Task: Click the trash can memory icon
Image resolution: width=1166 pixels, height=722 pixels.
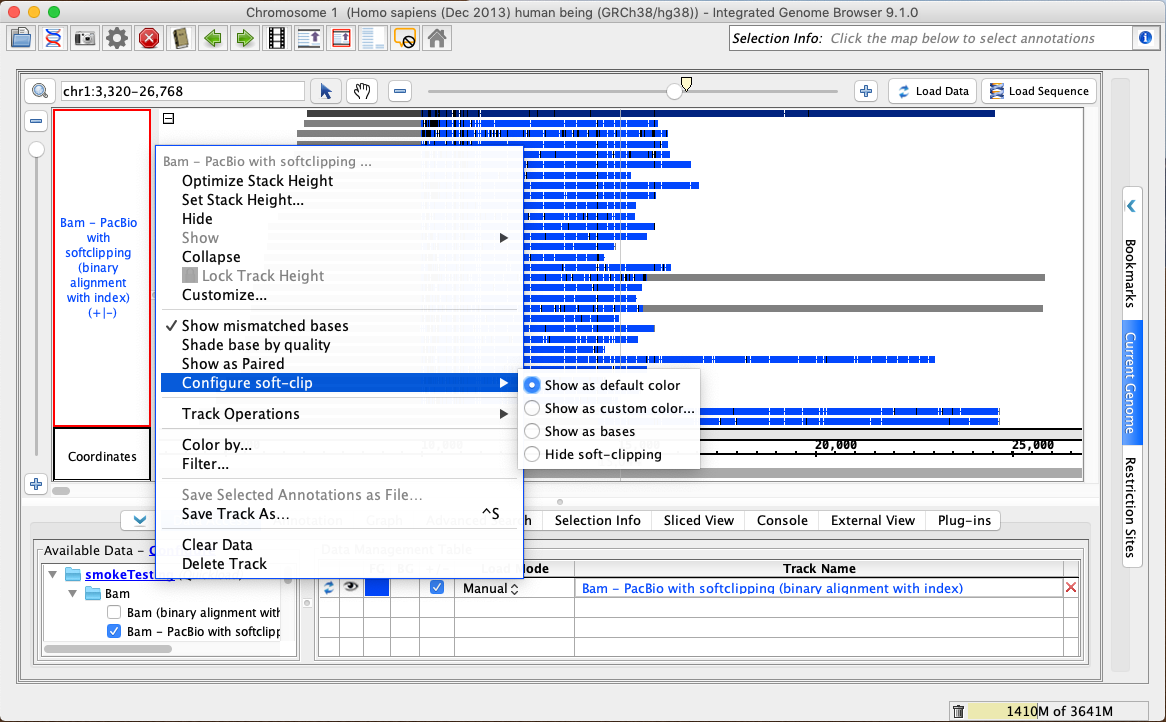Action: pos(959,712)
